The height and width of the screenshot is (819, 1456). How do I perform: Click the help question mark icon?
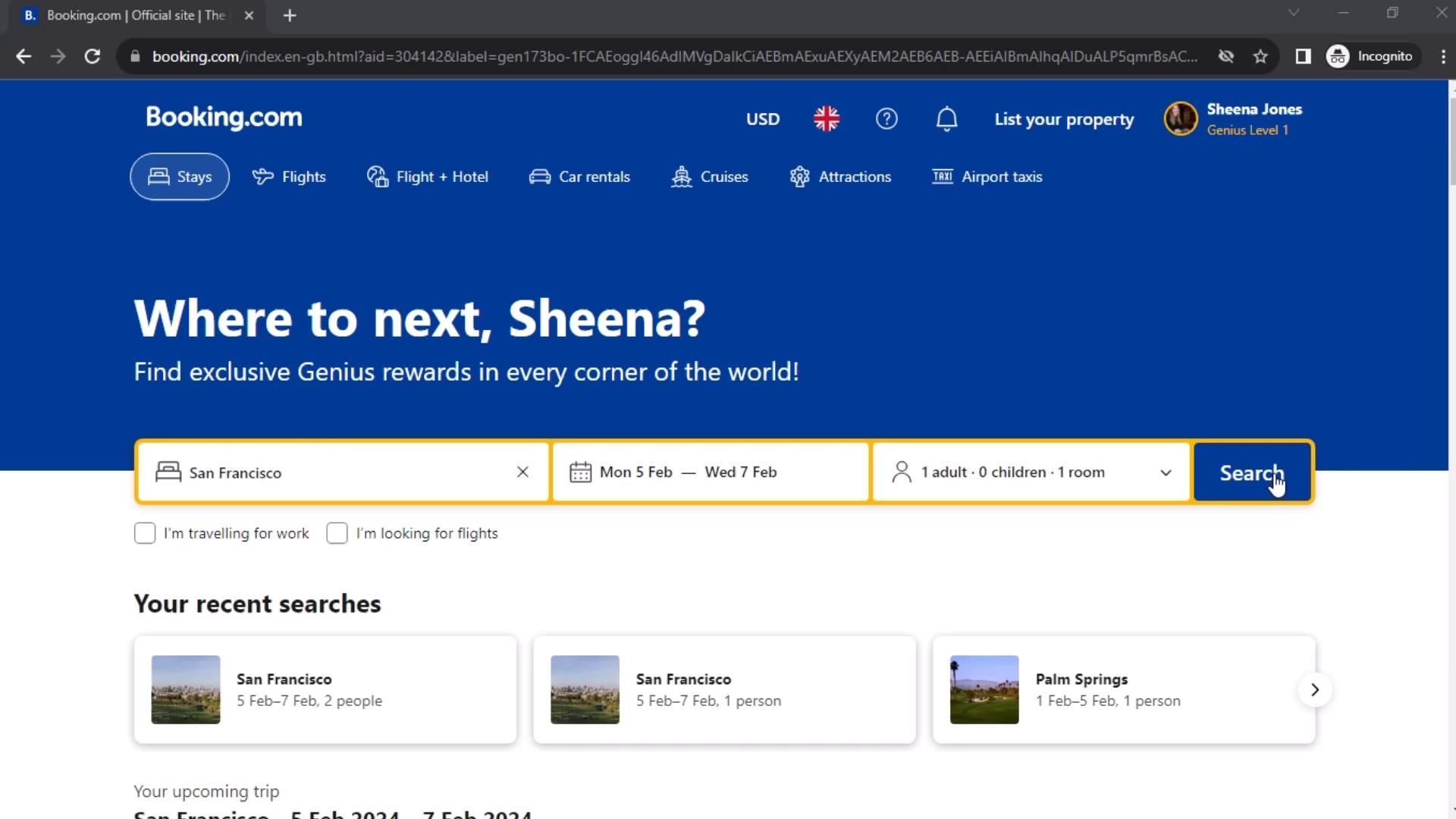(x=886, y=119)
